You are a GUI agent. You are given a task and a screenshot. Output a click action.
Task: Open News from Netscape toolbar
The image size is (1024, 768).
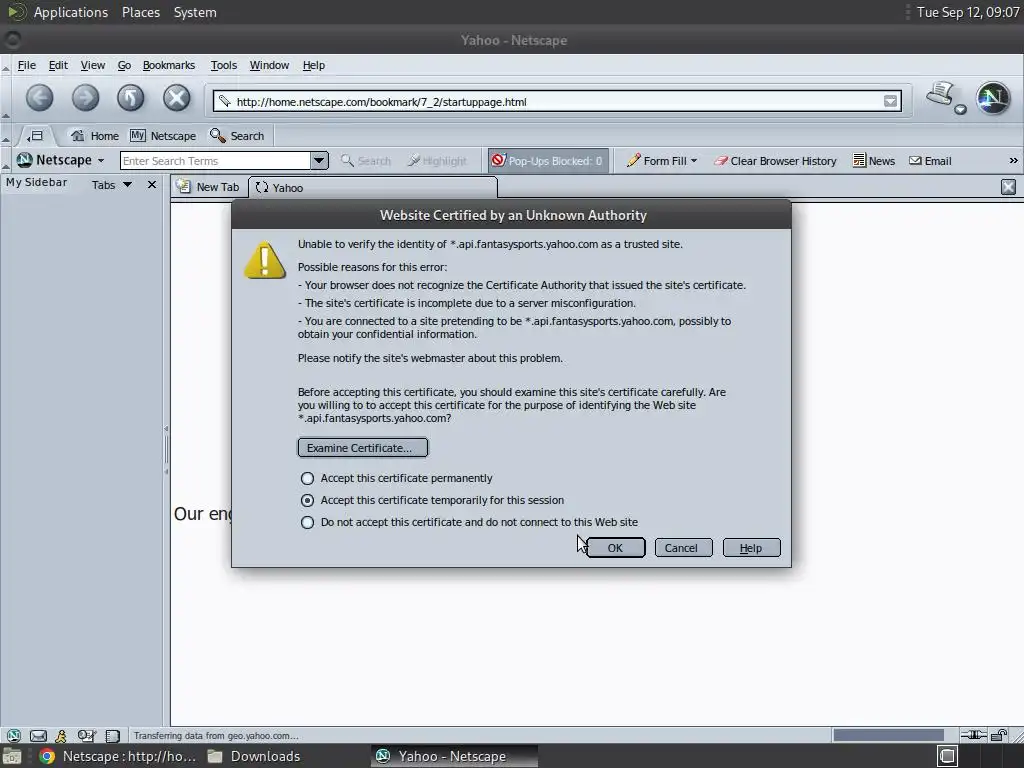pyautogui.click(x=874, y=161)
